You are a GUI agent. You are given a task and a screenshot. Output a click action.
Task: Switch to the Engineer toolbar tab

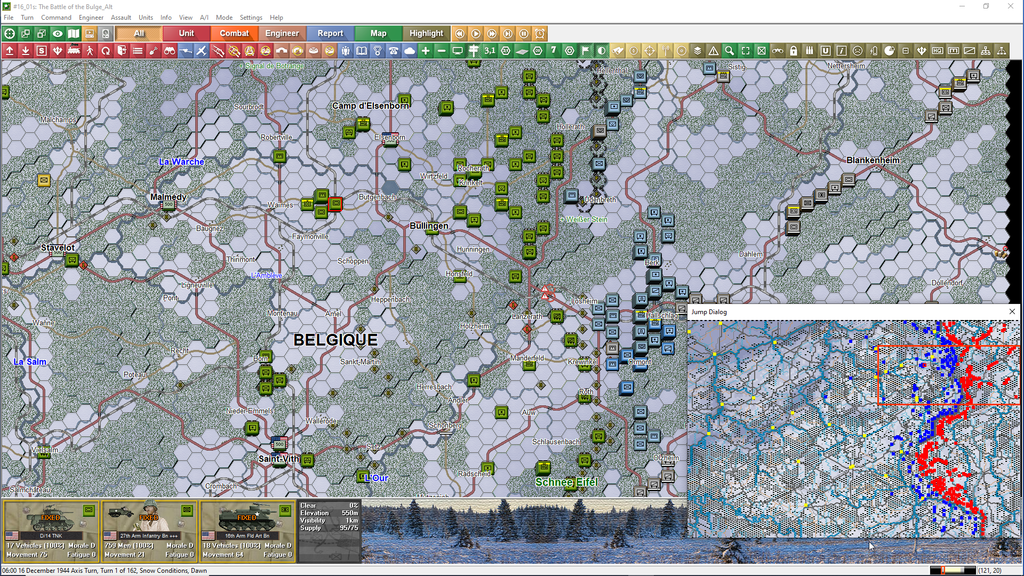point(282,33)
